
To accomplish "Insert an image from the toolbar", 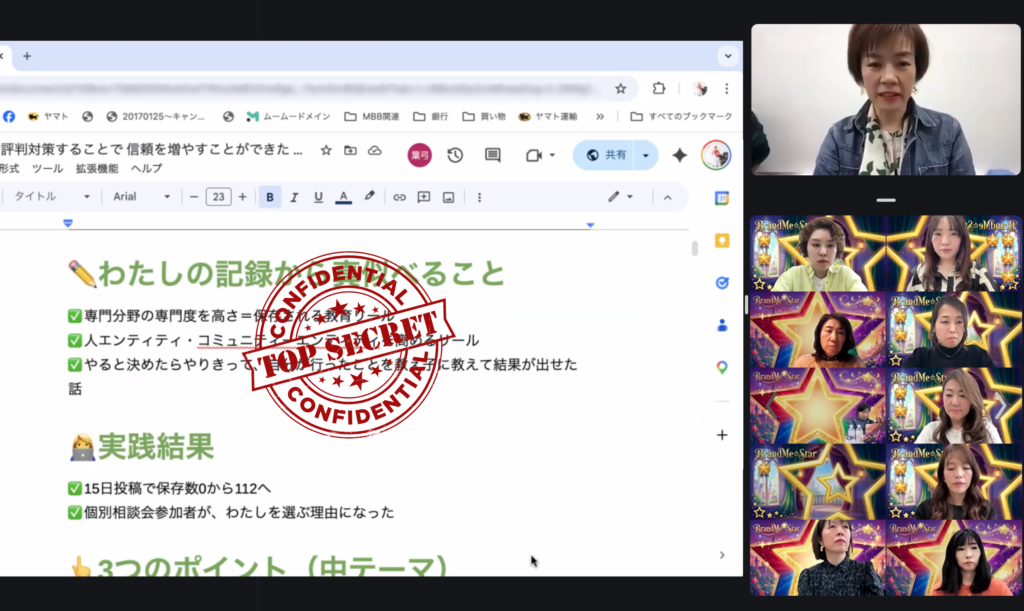I will [x=449, y=197].
